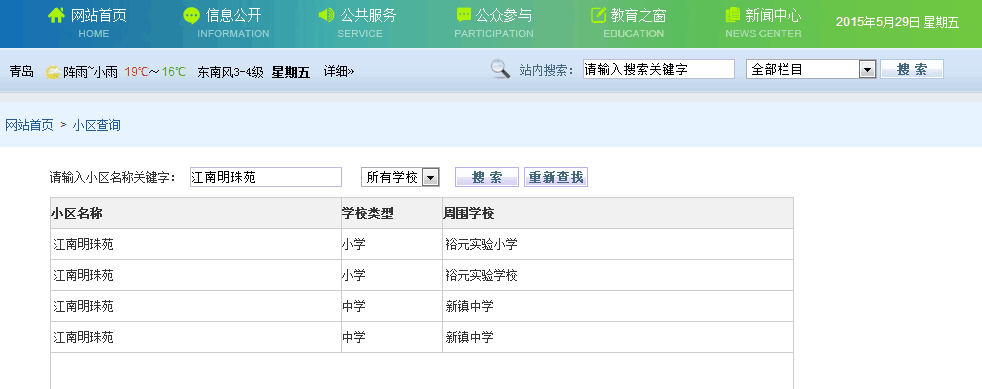The height and width of the screenshot is (389, 982).
Task: Open the 详细» weather details link
Action: [x=339, y=72]
